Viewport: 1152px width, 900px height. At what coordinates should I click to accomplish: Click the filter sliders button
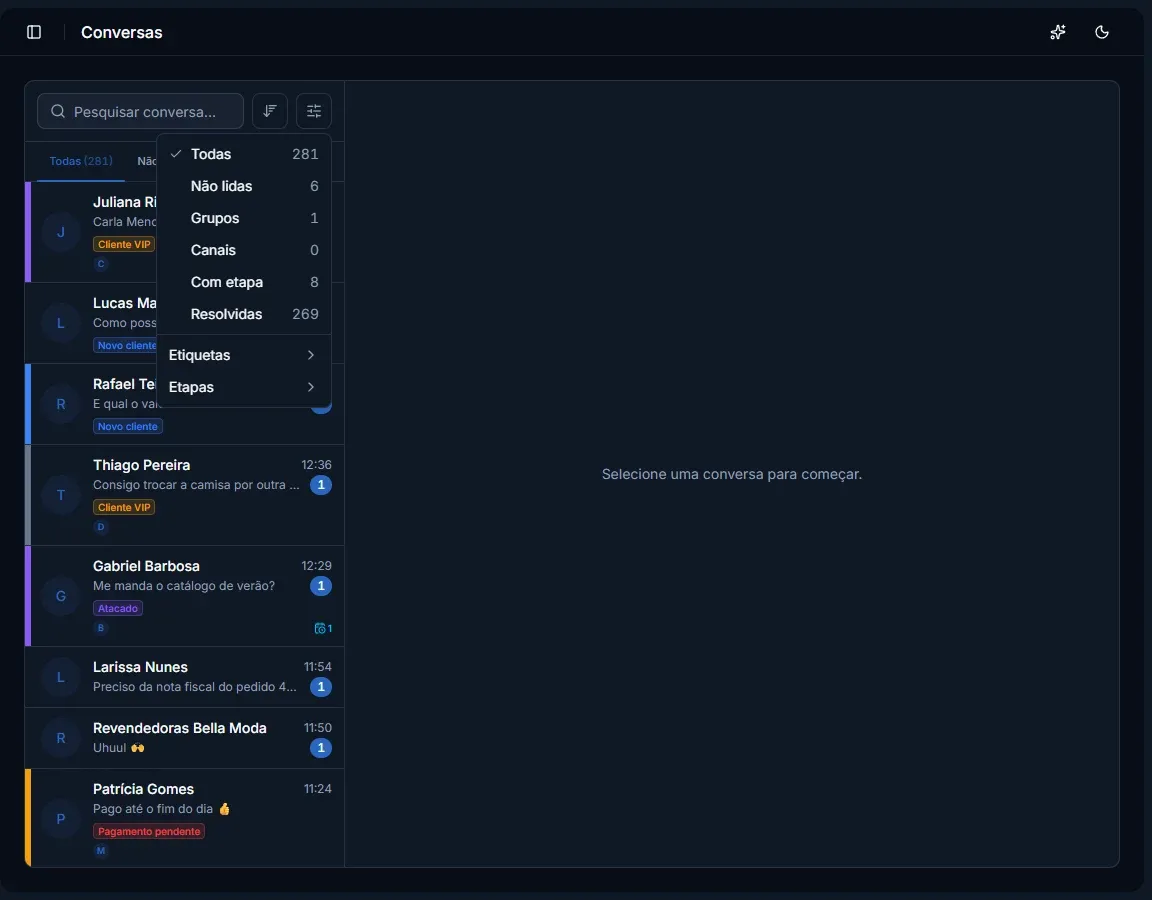(314, 111)
